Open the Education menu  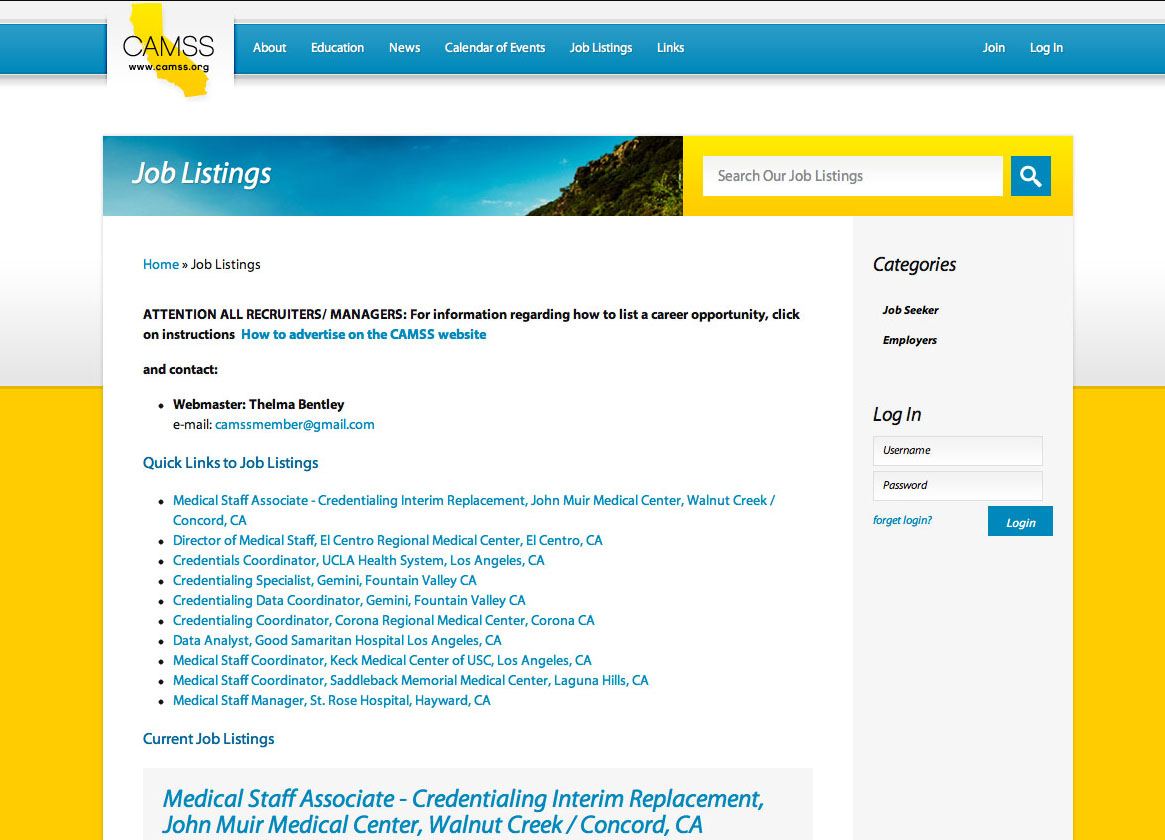337,48
